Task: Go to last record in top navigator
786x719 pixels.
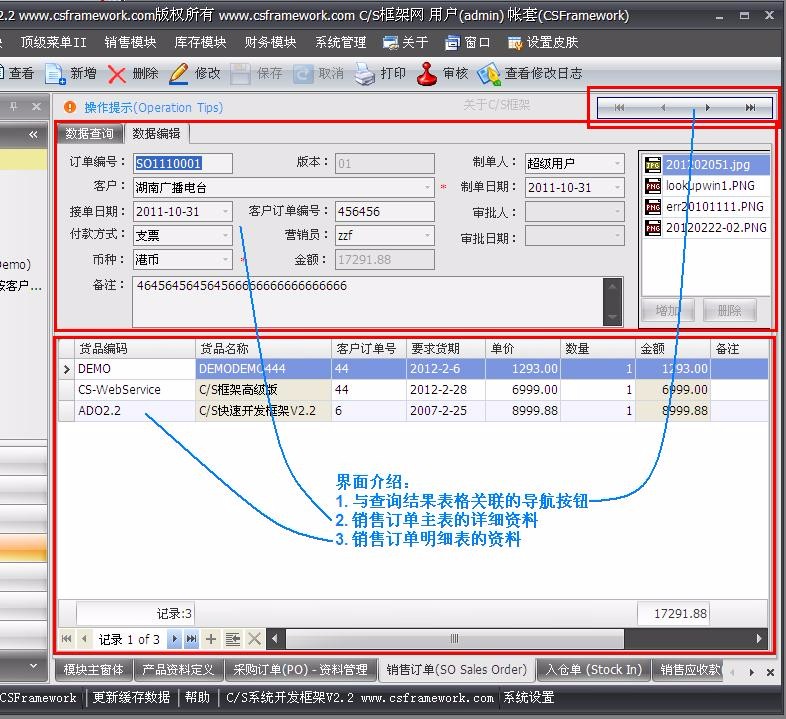Action: pyautogui.click(x=750, y=107)
